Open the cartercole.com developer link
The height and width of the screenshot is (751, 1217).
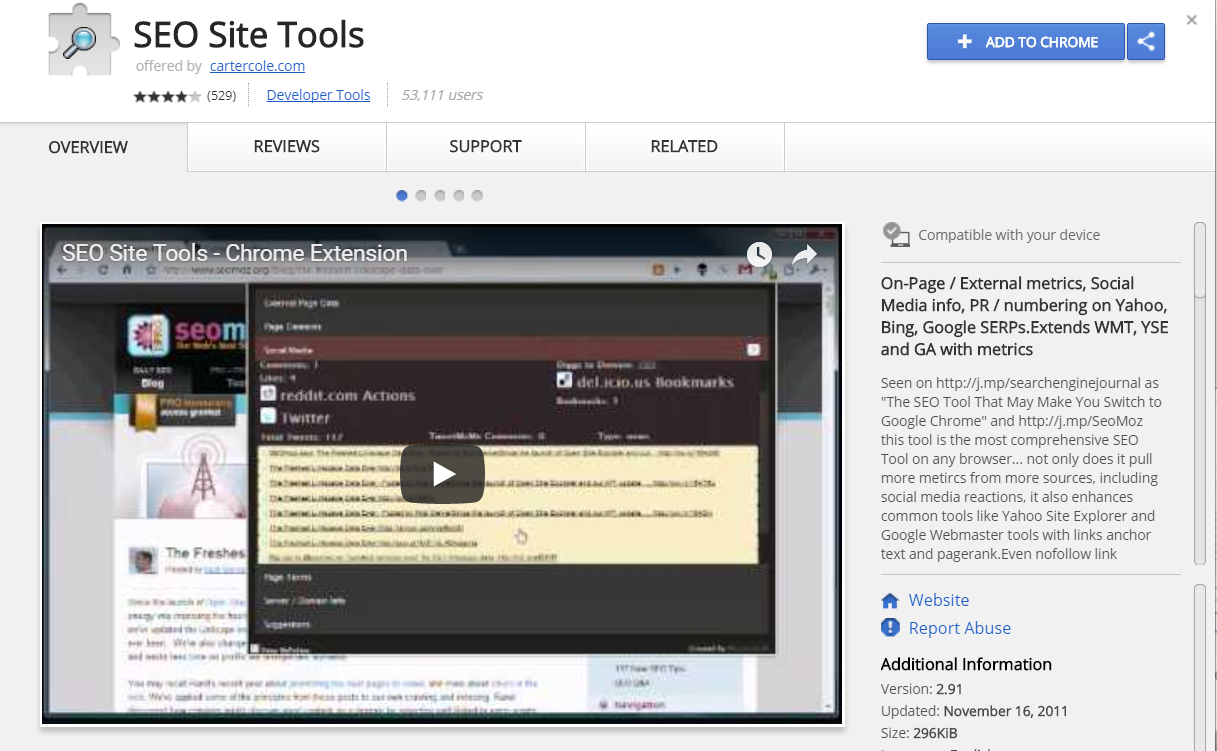257,66
